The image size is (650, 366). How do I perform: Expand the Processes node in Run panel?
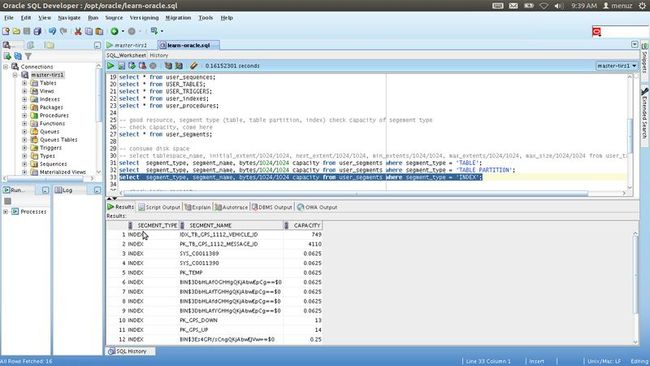click(x=6, y=211)
